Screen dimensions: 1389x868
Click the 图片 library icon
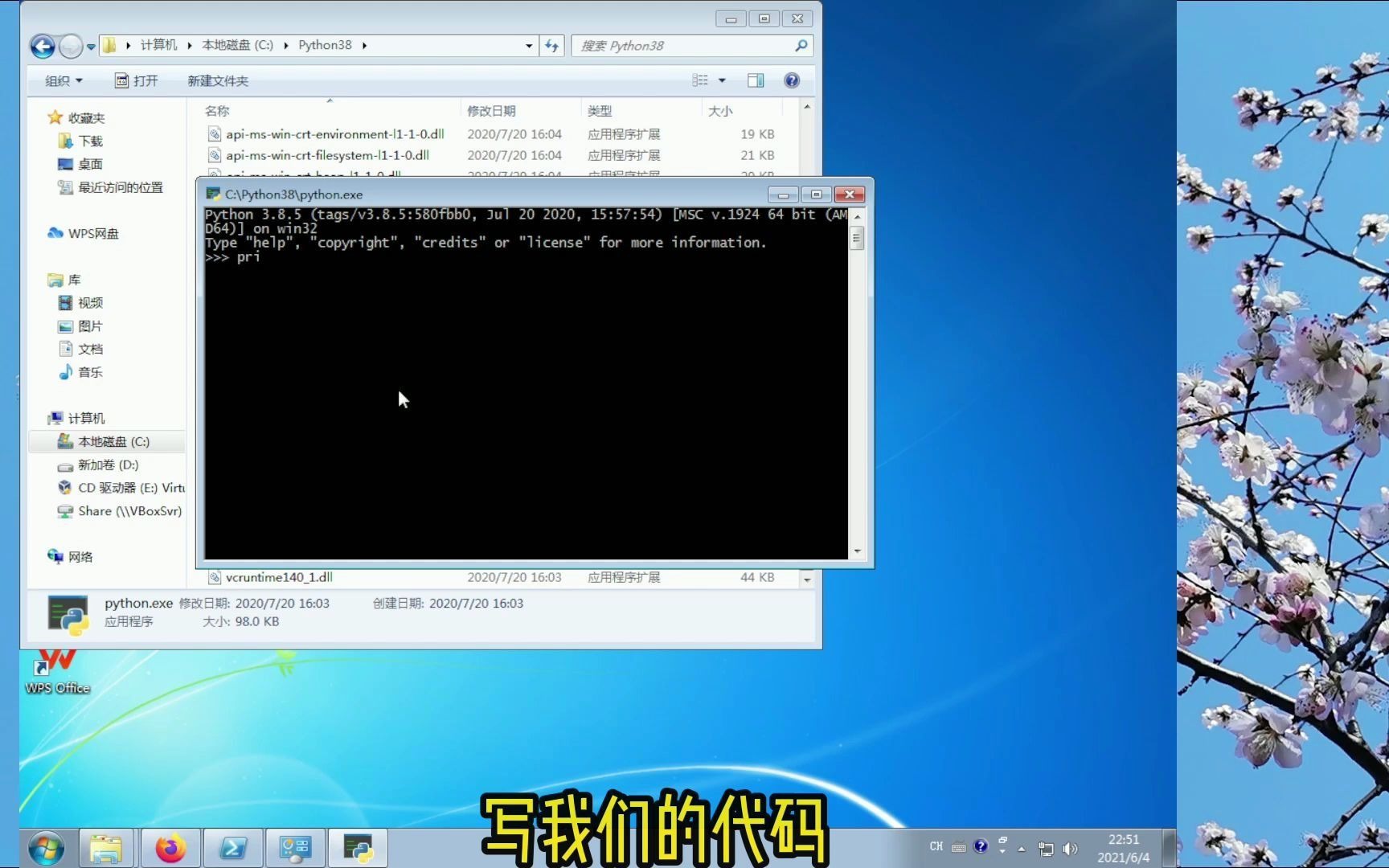[x=67, y=325]
